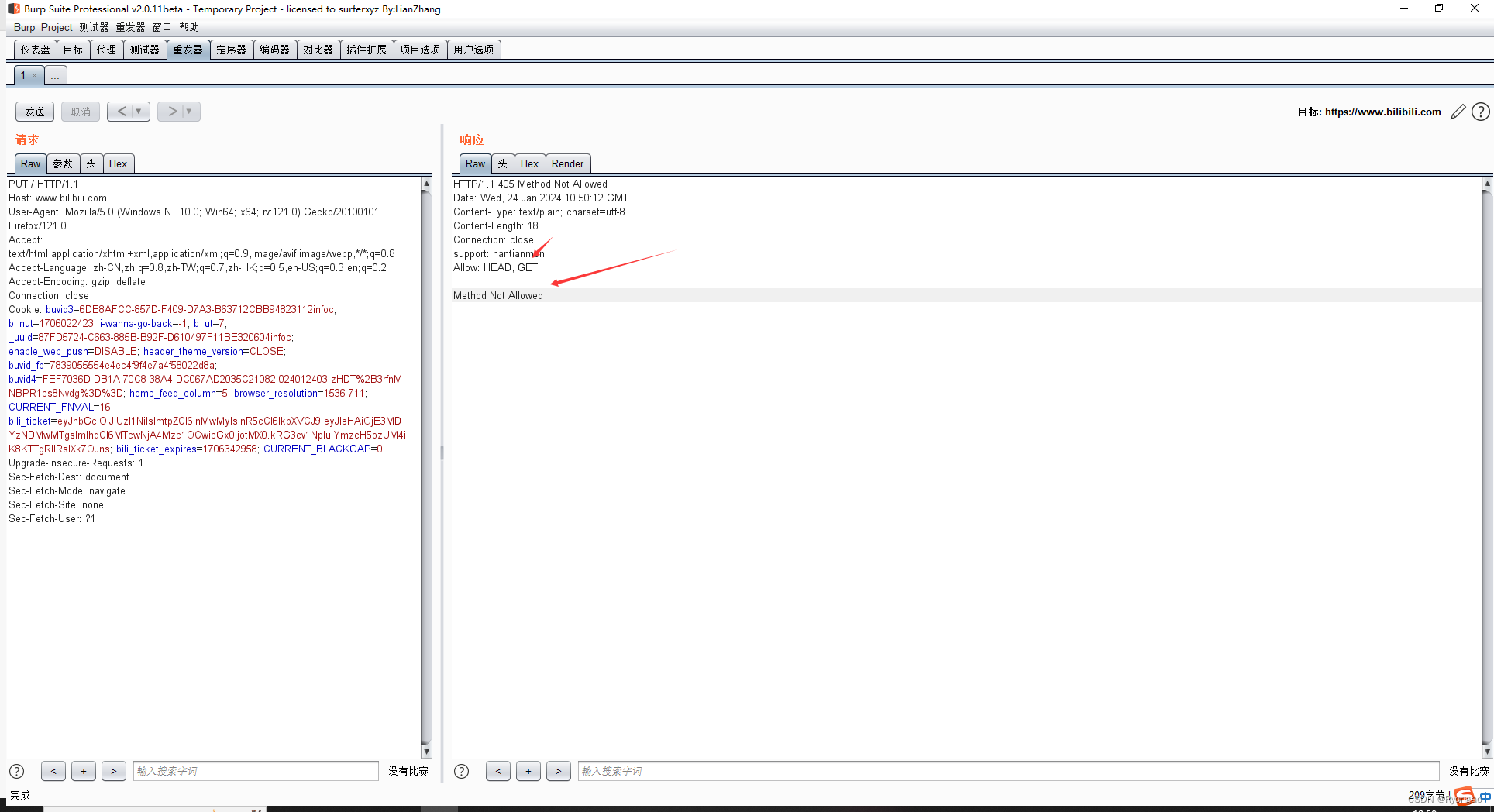Open the Burp menu
Viewport: 1494px width, 812px height.
click(x=25, y=27)
